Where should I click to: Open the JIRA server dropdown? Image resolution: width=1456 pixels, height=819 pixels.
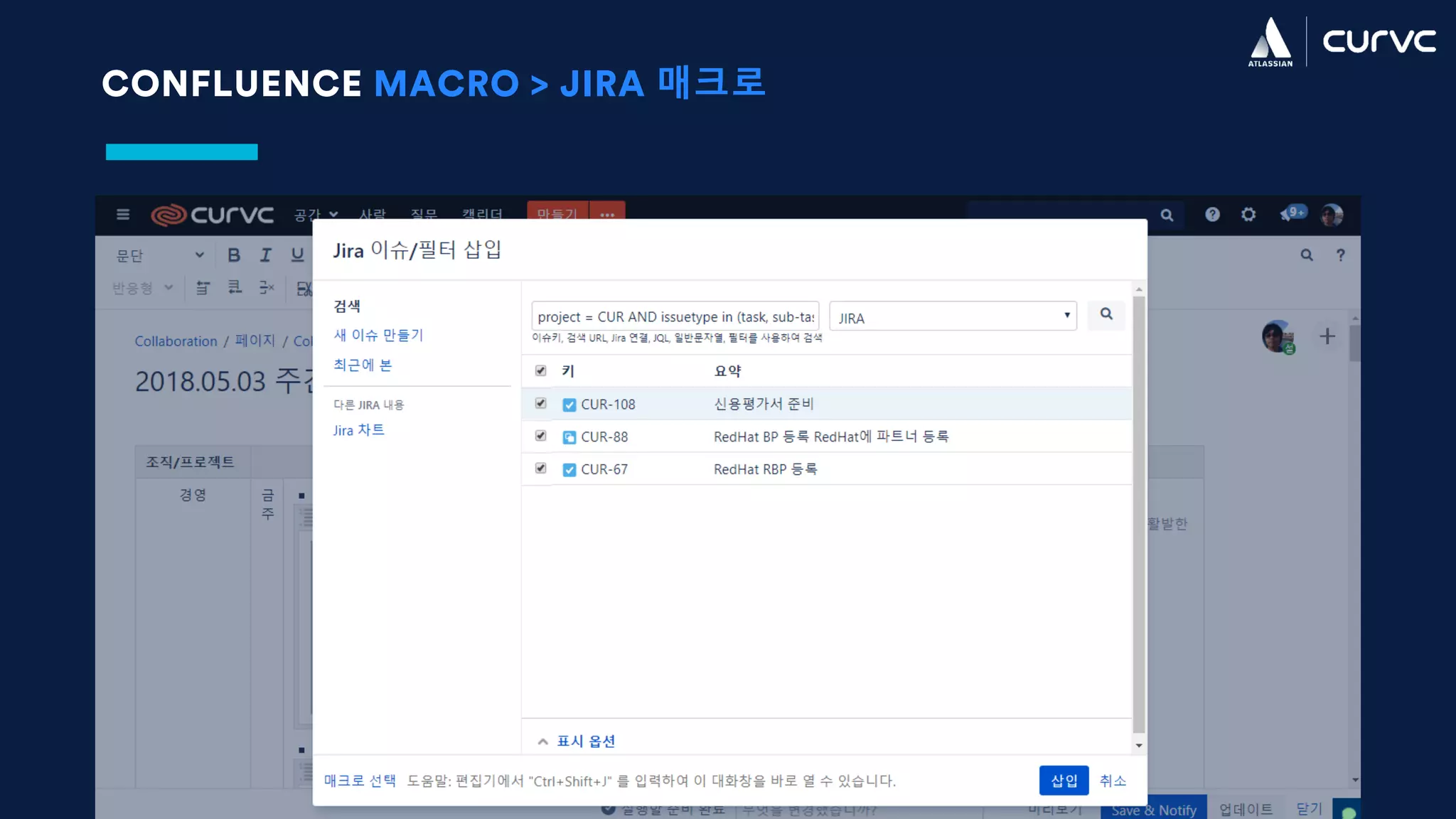[953, 316]
